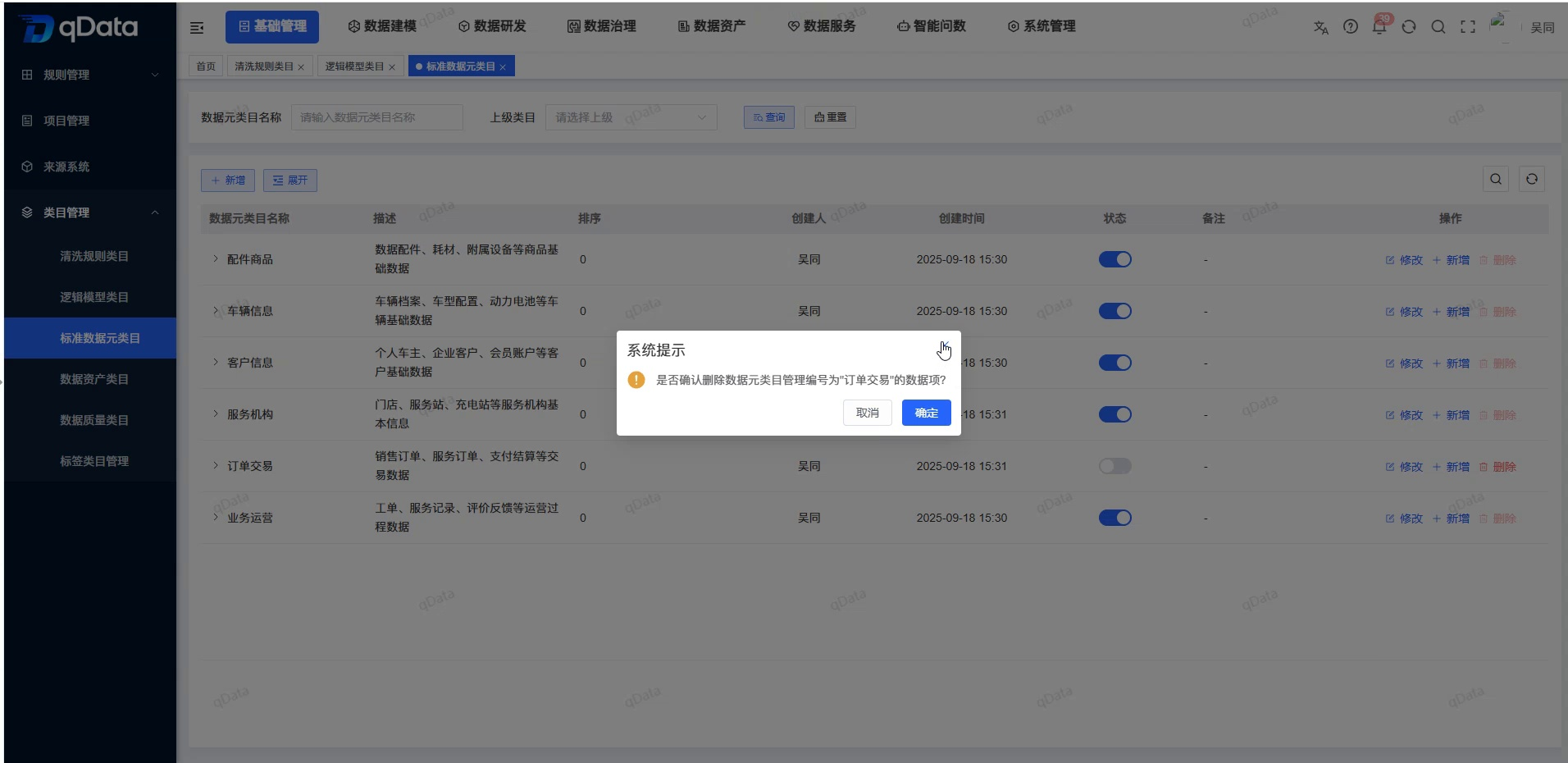
Task: Open the 基础管理 top menu
Action: click(x=272, y=26)
